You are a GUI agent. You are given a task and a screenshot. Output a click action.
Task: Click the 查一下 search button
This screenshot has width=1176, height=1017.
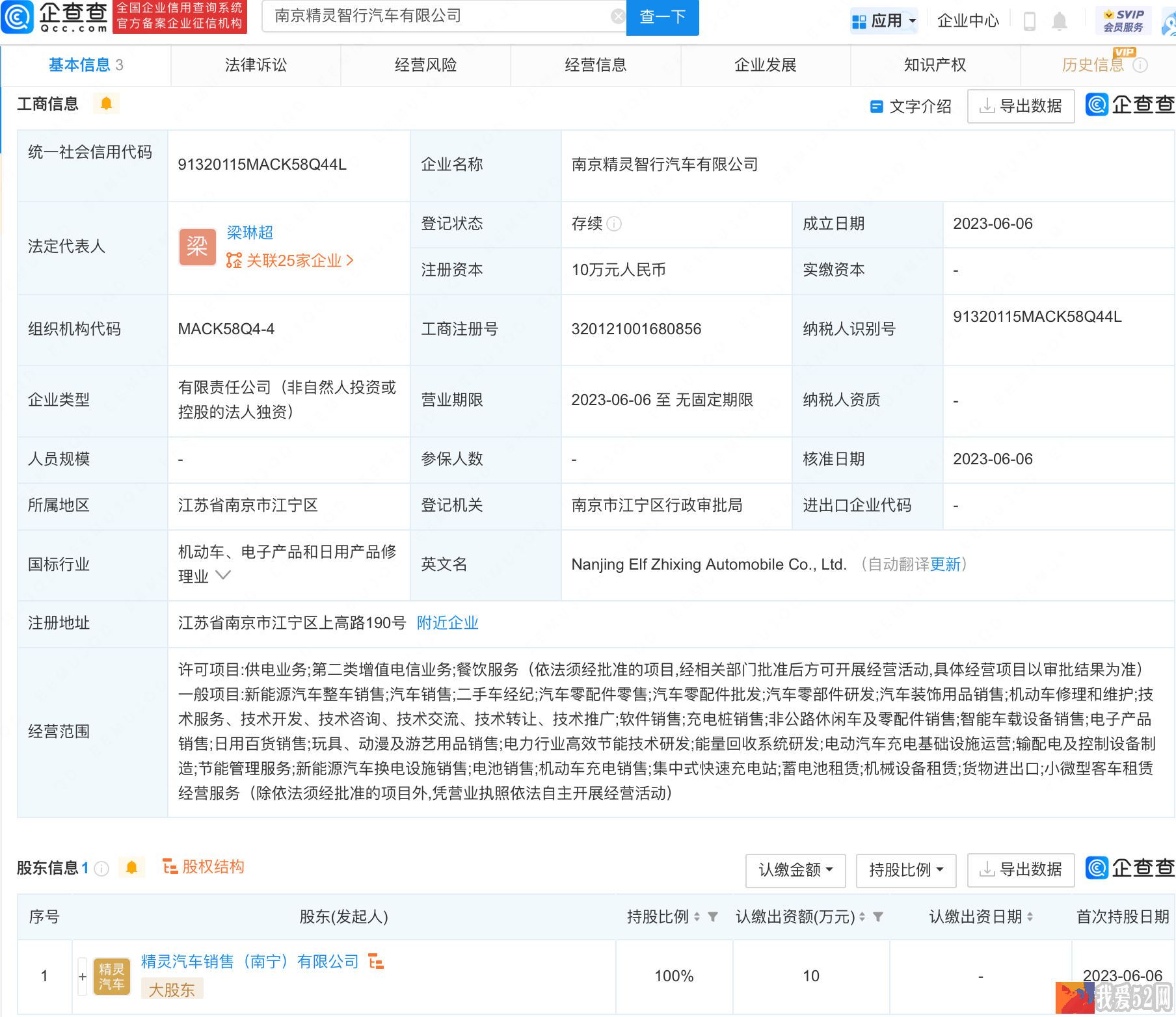coord(662,17)
